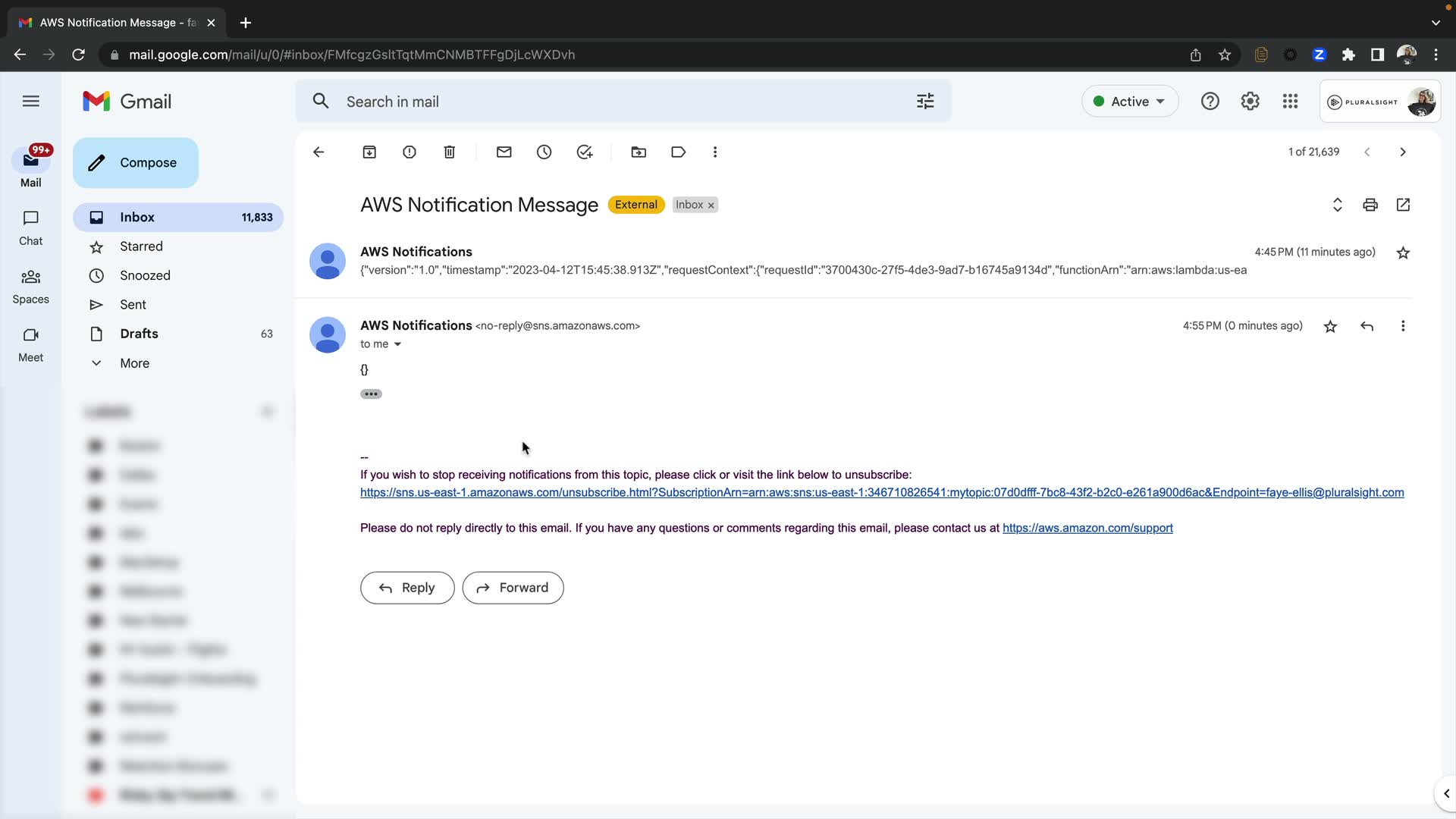Star the 4:55 PM message

pos(1330,327)
